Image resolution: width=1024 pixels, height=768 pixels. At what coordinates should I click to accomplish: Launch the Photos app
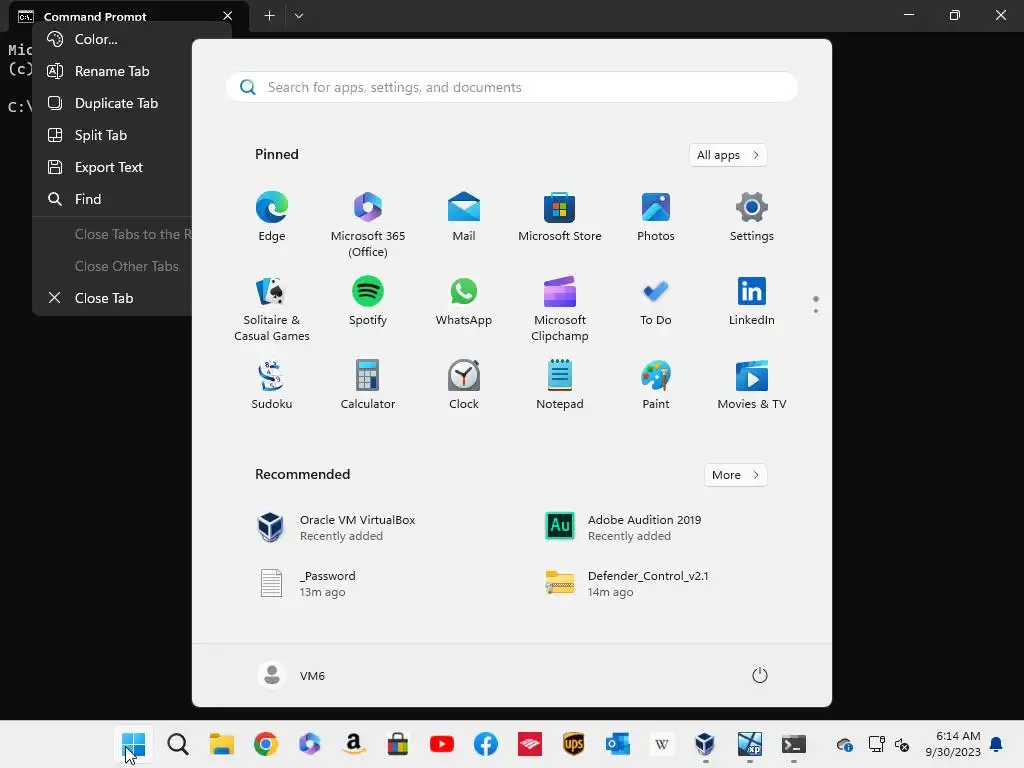[656, 217]
